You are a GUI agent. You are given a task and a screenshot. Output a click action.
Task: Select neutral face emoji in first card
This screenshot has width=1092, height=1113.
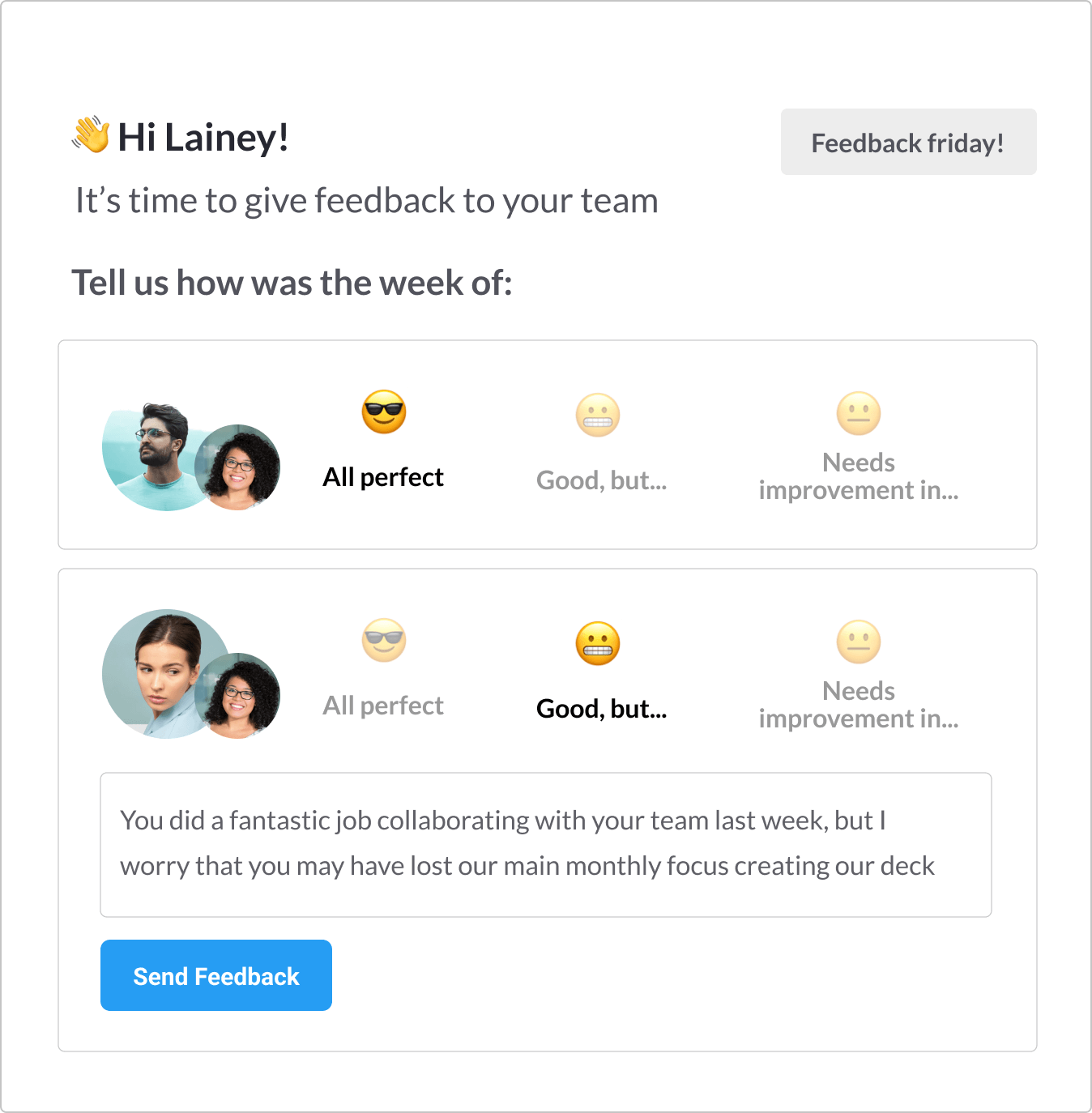click(859, 413)
